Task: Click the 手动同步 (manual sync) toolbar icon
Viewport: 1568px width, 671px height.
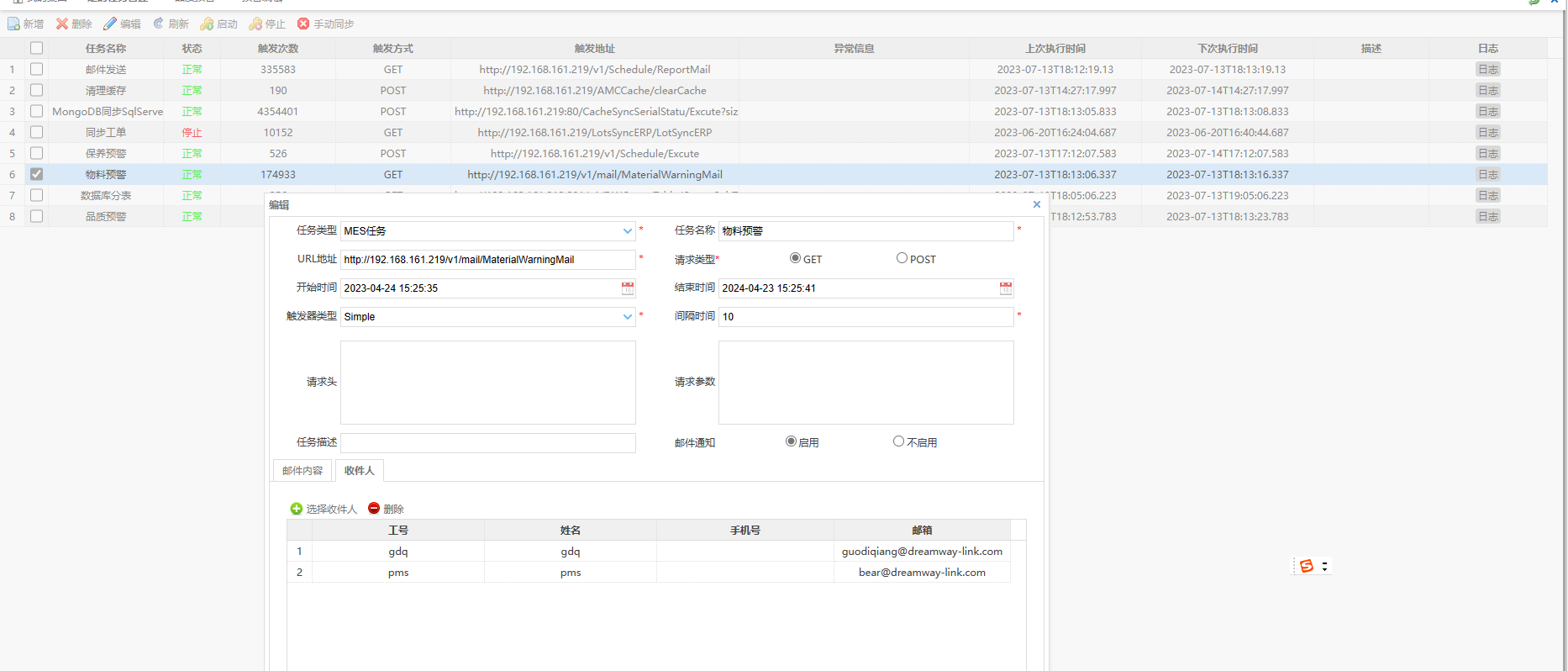Action: [x=303, y=24]
